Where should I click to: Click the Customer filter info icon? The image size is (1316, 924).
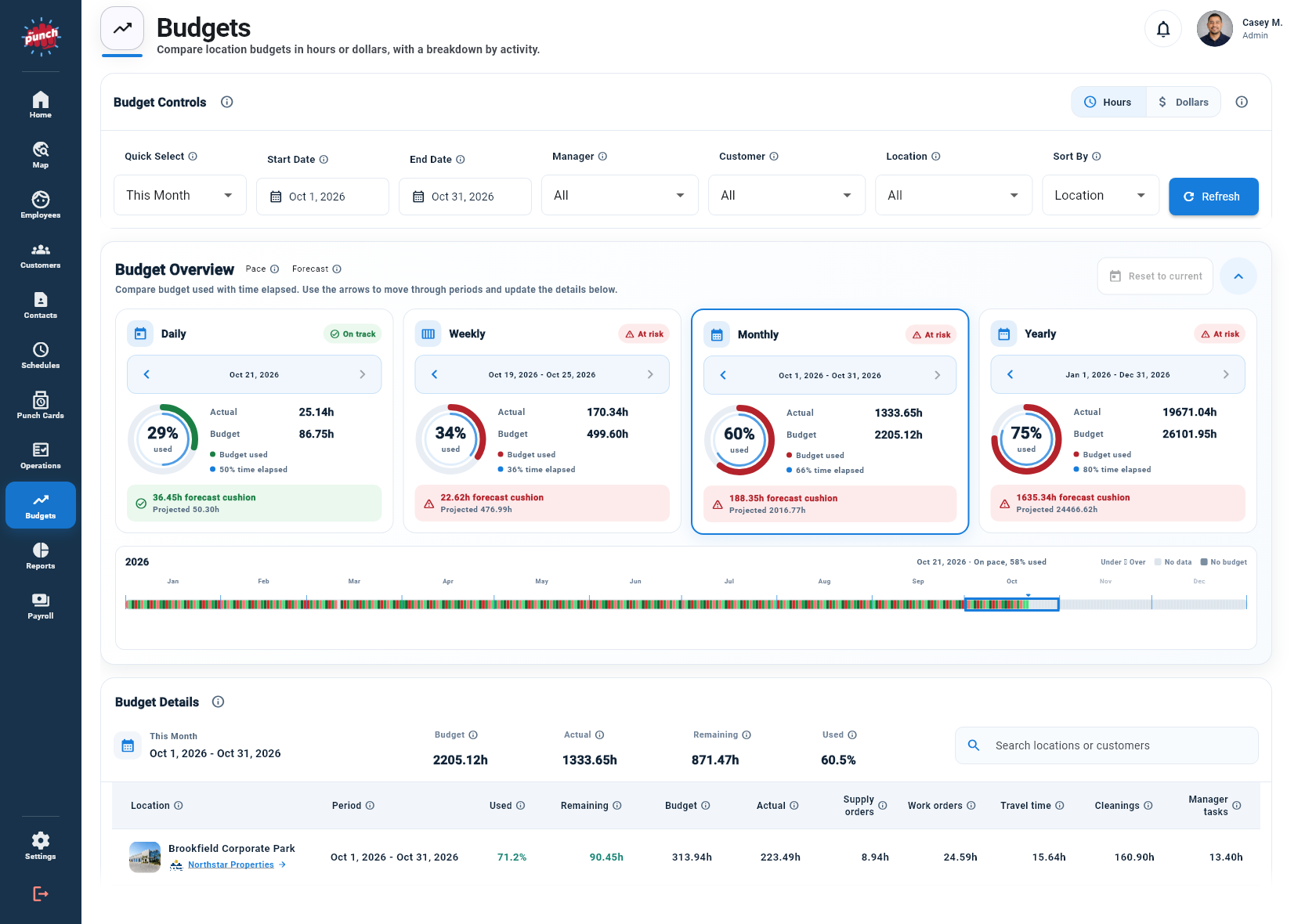[774, 157]
